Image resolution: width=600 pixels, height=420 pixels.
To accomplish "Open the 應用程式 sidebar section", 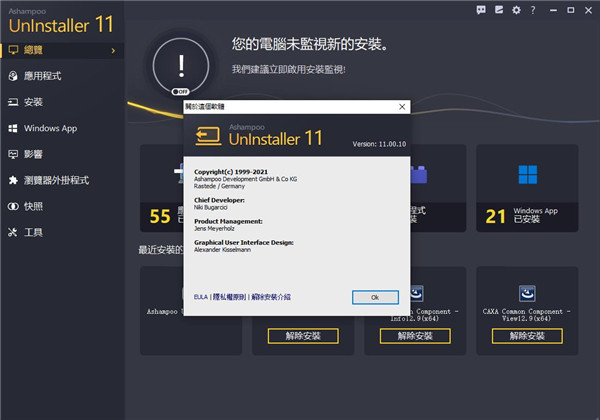I will (x=62, y=76).
